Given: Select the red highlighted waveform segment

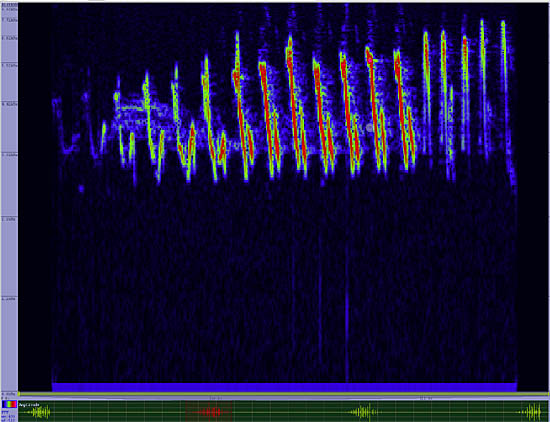Looking at the screenshot, I should [209, 411].
